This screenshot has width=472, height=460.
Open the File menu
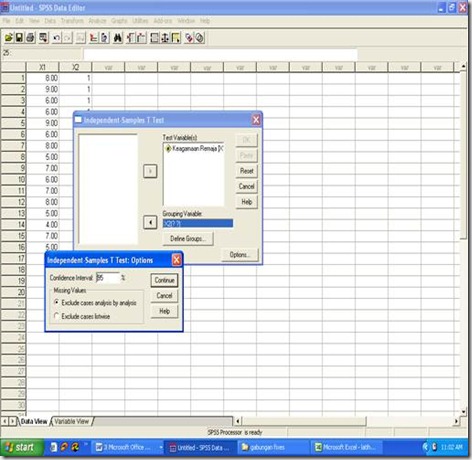(6, 21)
